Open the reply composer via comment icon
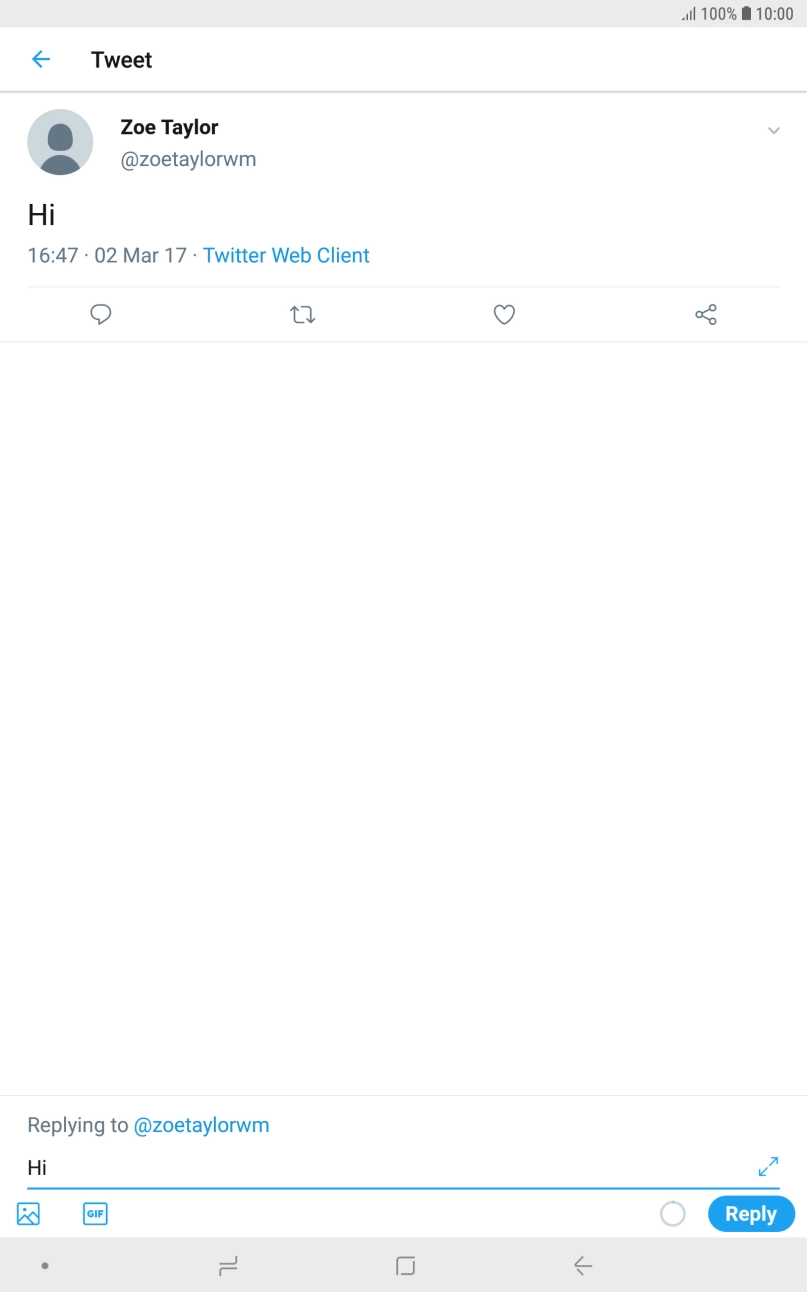Screen dimensions: 807x1292 (x=100, y=314)
